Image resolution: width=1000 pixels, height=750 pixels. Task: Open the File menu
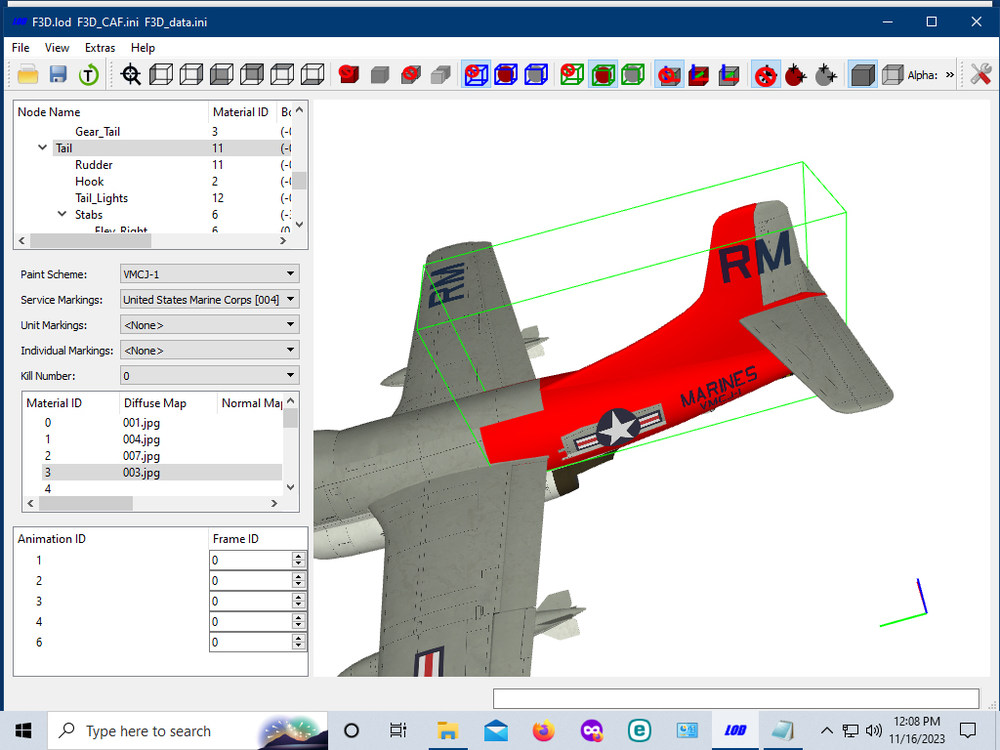tap(20, 48)
